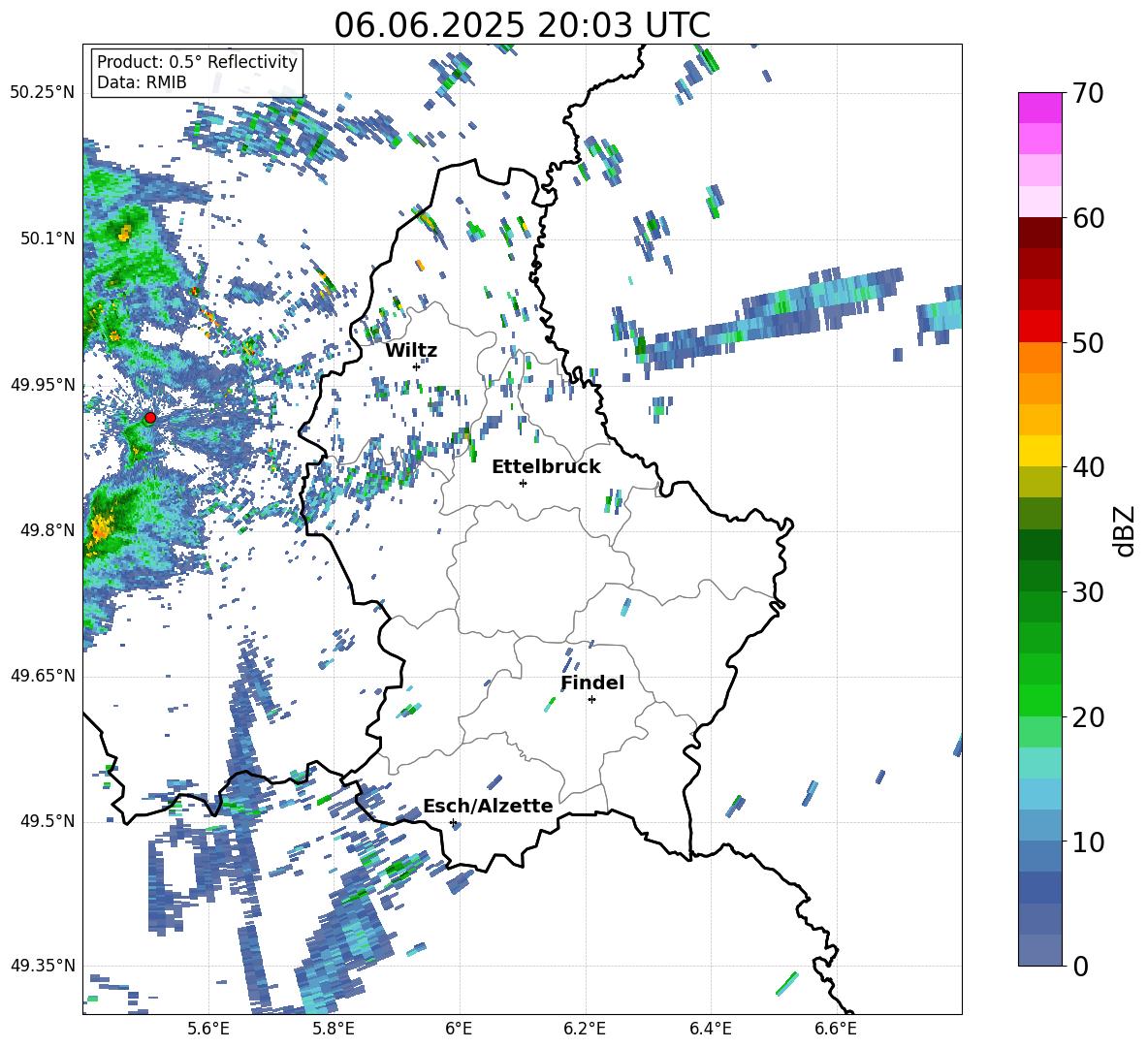1148x1048 pixels.
Task: Pick the orange colorbar swatch below 50
Action: click(1039, 357)
